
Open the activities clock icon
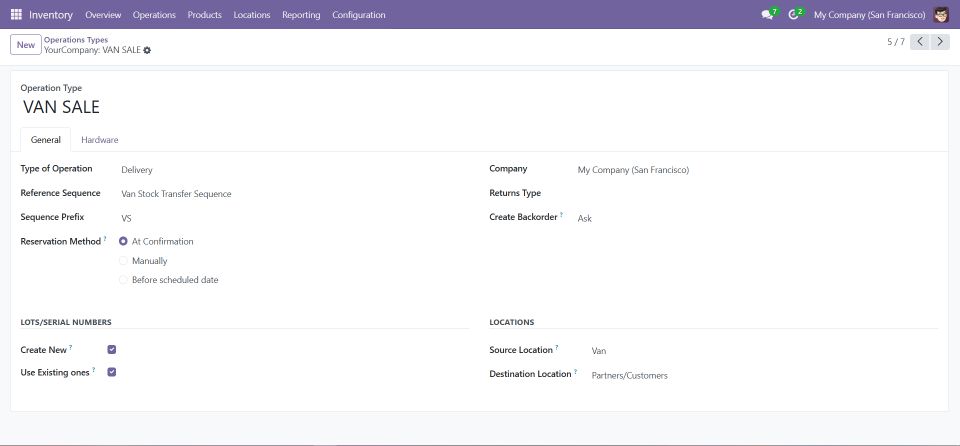point(794,15)
